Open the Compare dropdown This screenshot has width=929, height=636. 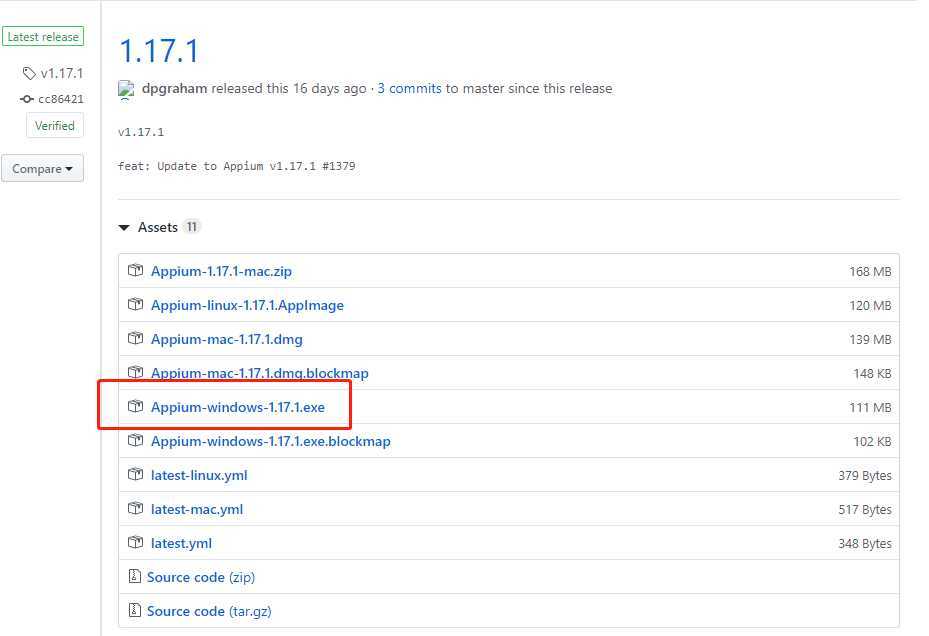point(42,168)
